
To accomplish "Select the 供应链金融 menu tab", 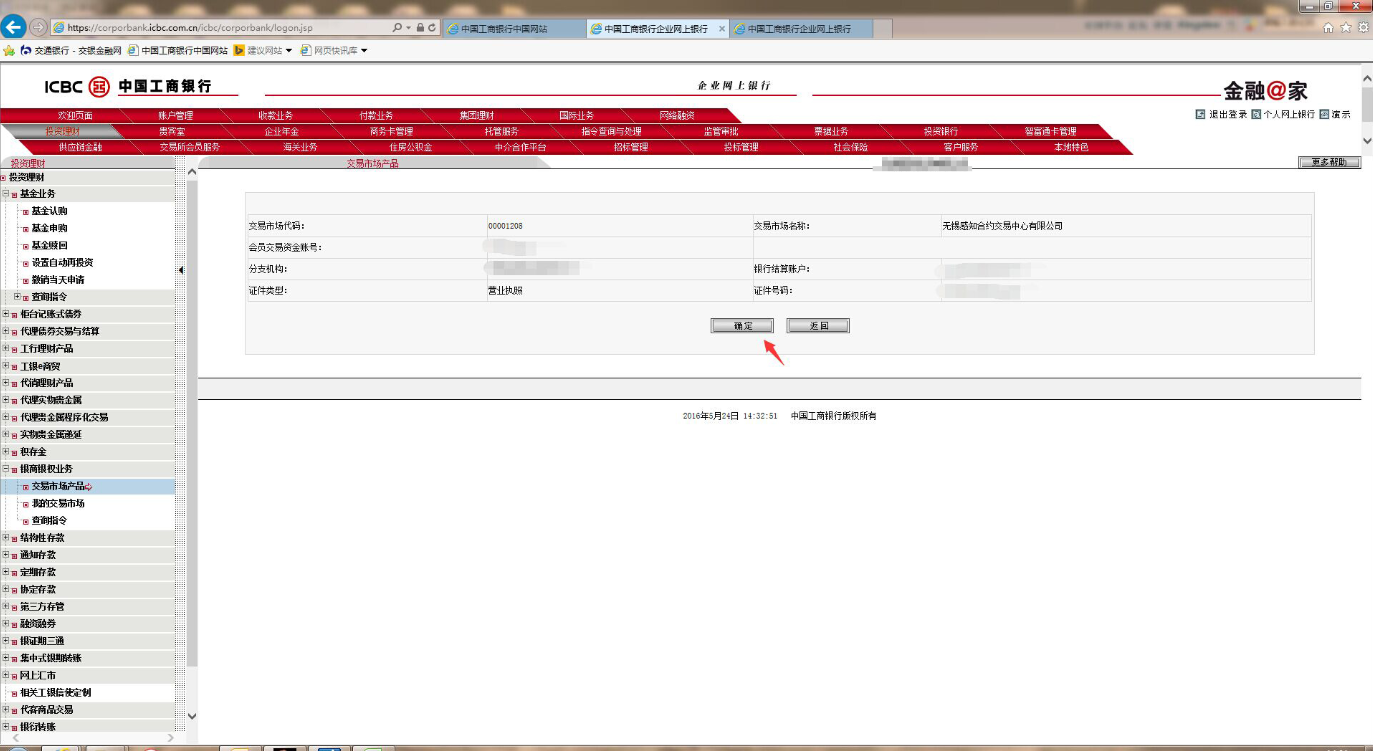I will (80, 147).
